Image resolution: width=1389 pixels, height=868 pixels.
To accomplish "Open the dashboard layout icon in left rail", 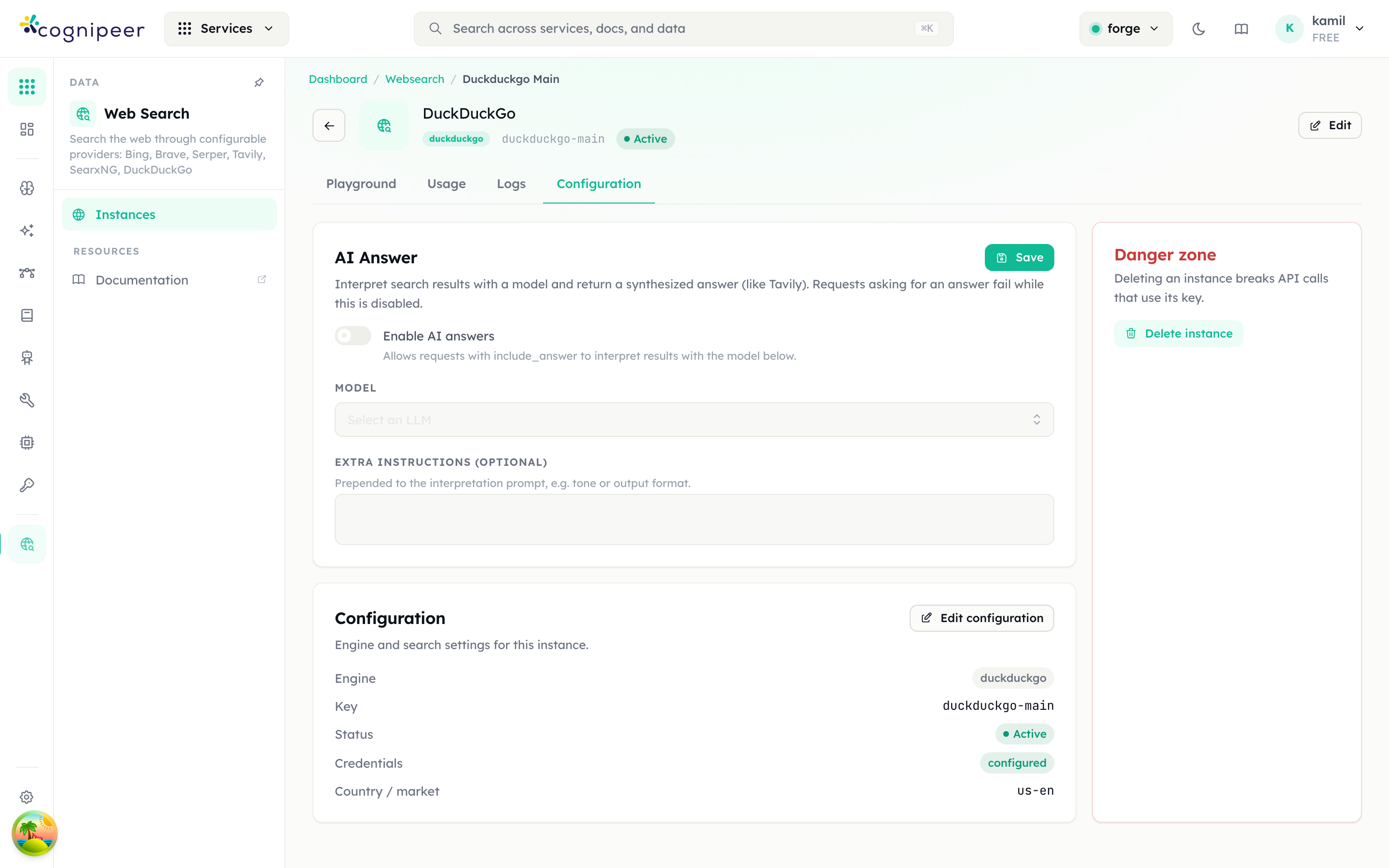I will [x=27, y=129].
